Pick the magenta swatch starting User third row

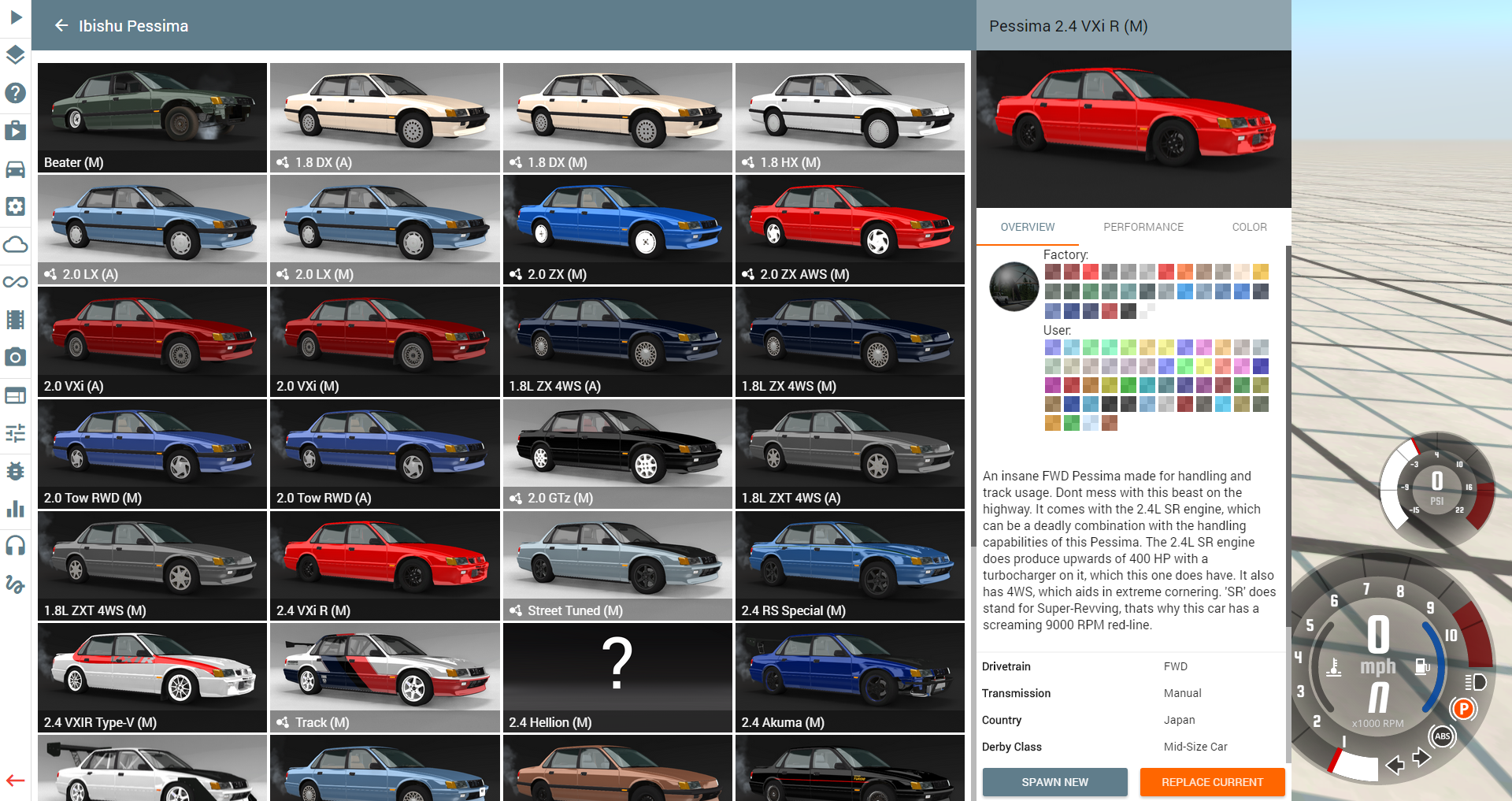point(1053,385)
